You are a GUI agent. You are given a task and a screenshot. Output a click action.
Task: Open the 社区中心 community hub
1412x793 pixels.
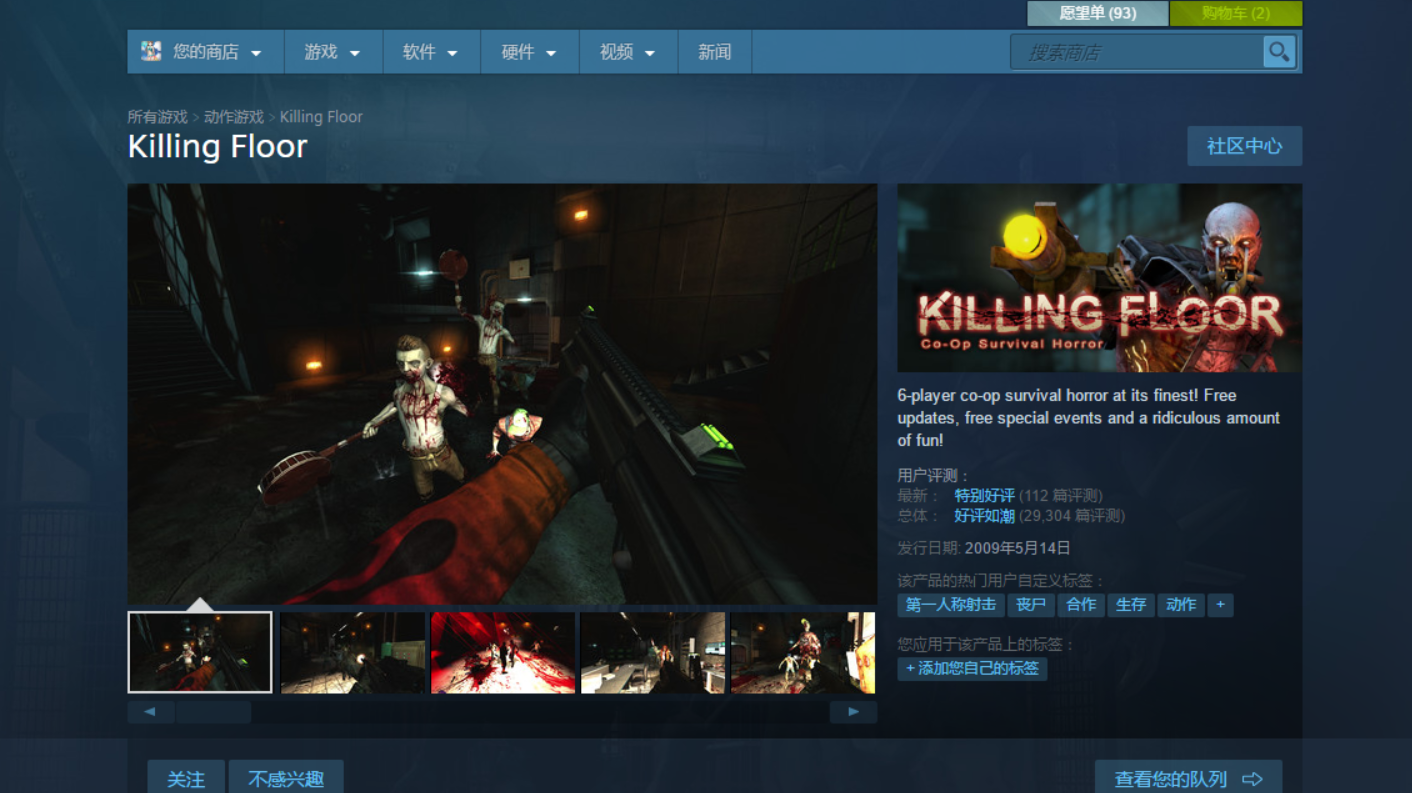point(1244,146)
